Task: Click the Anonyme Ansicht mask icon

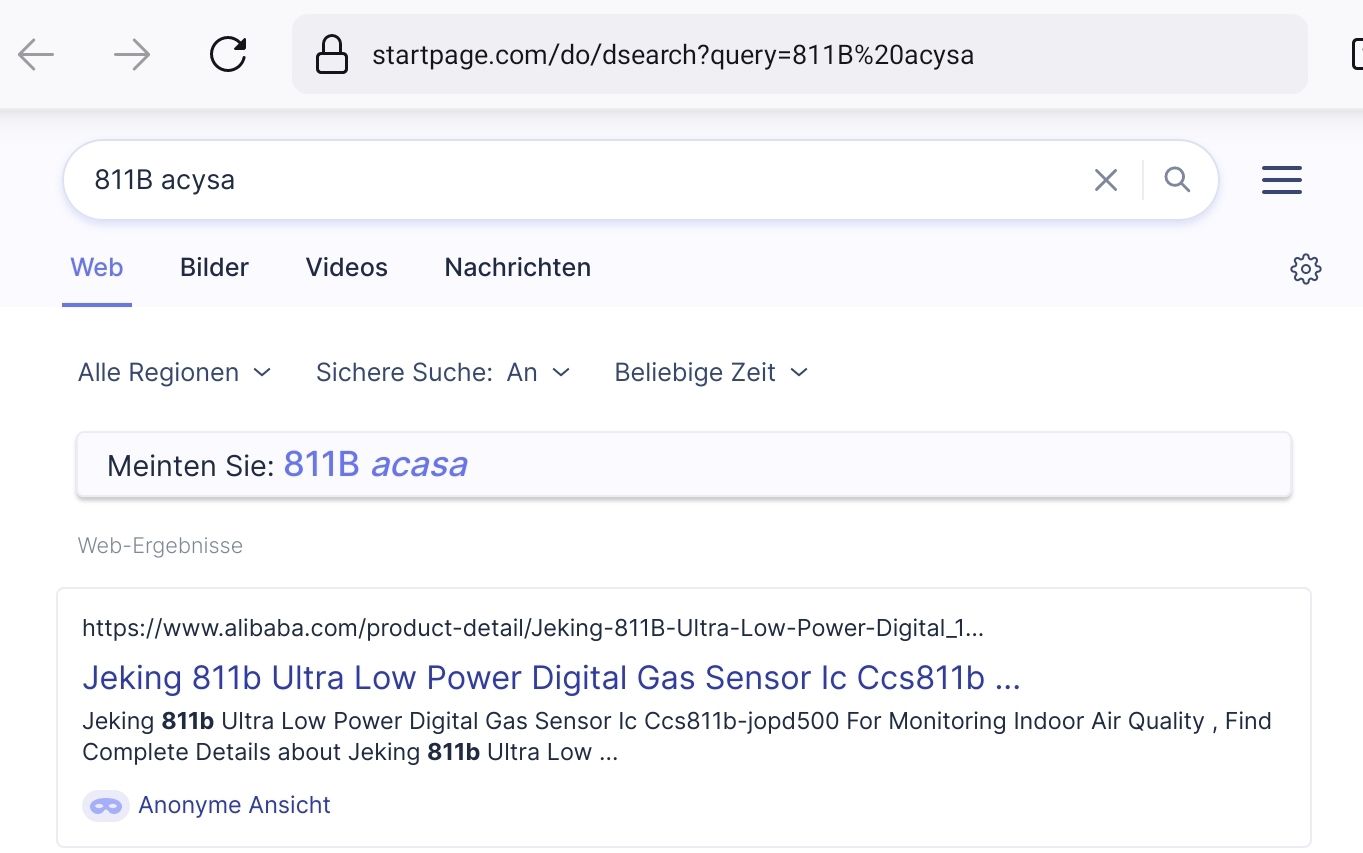Action: tap(105, 806)
